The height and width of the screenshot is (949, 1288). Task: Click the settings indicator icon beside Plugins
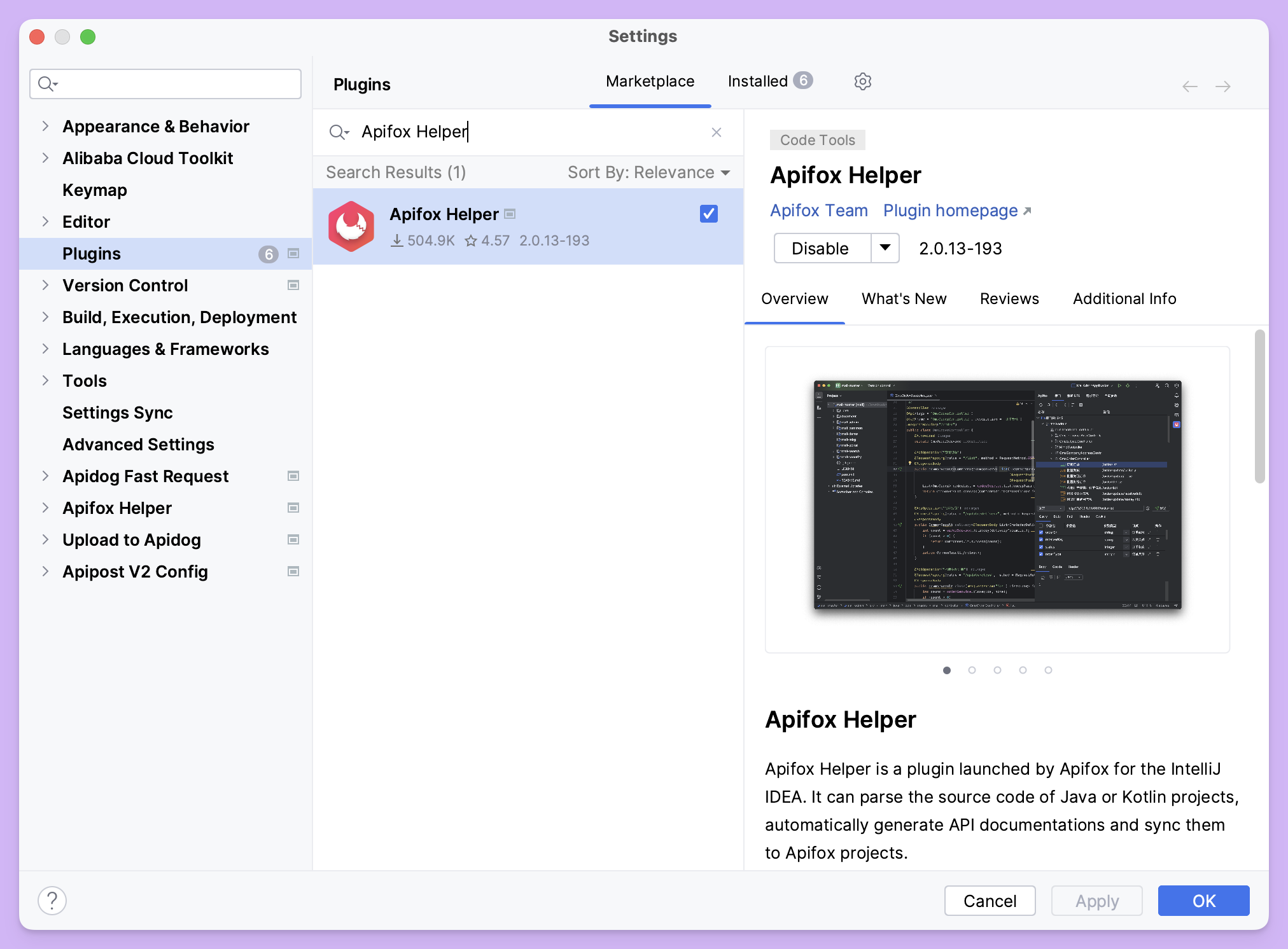click(293, 253)
